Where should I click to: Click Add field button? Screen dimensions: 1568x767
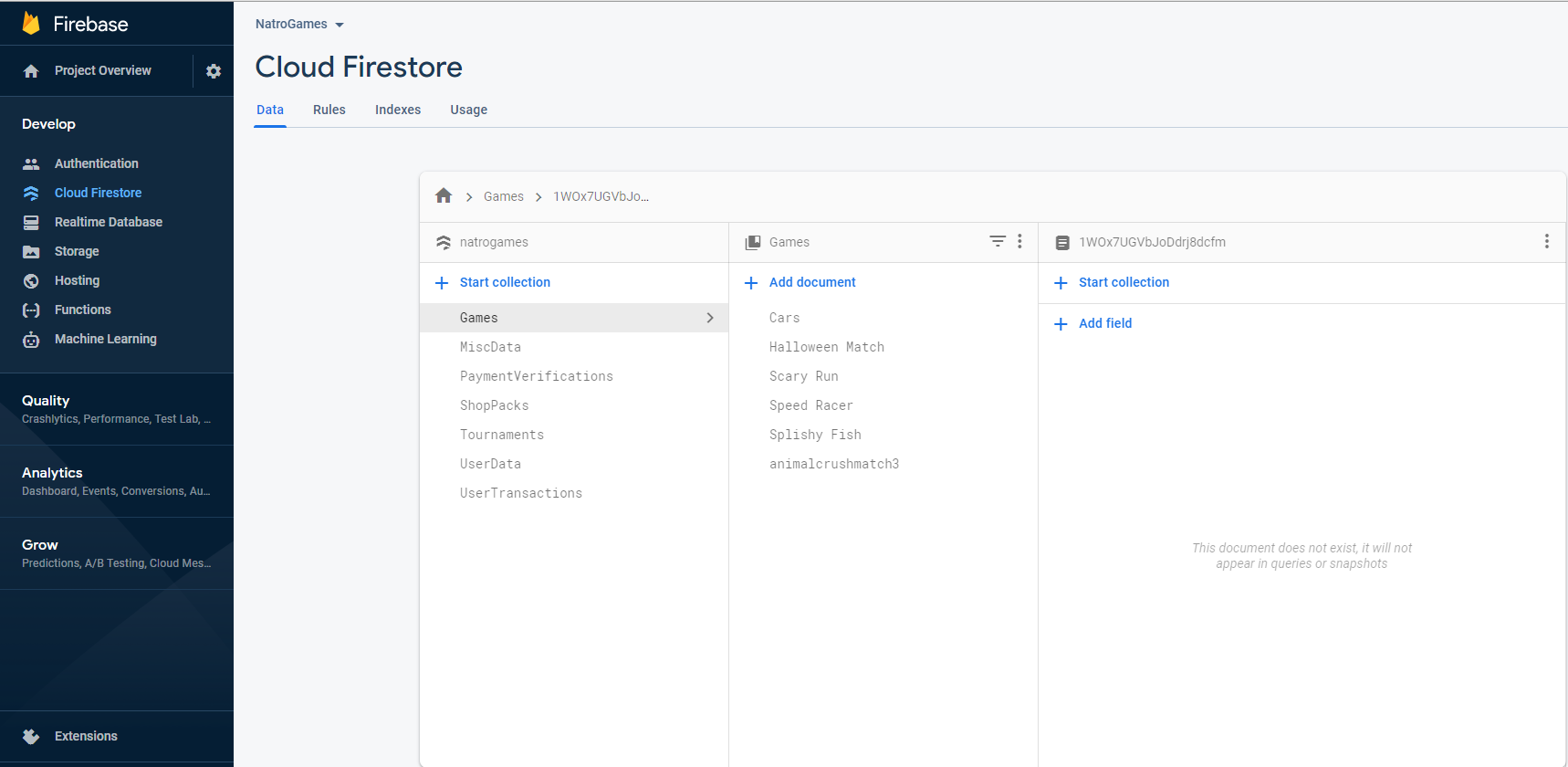(x=1105, y=323)
